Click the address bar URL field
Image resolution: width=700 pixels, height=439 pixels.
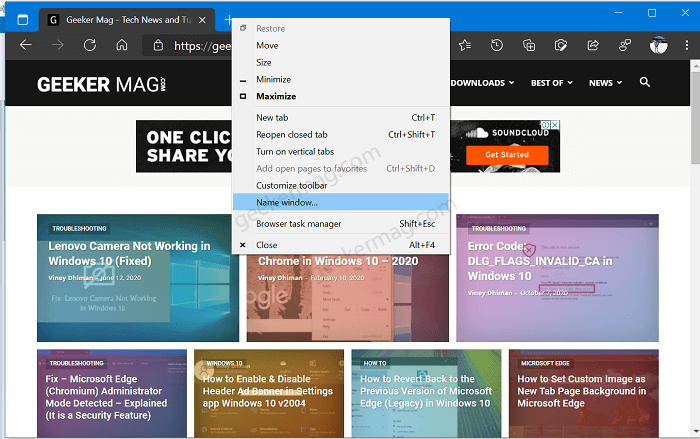202,46
